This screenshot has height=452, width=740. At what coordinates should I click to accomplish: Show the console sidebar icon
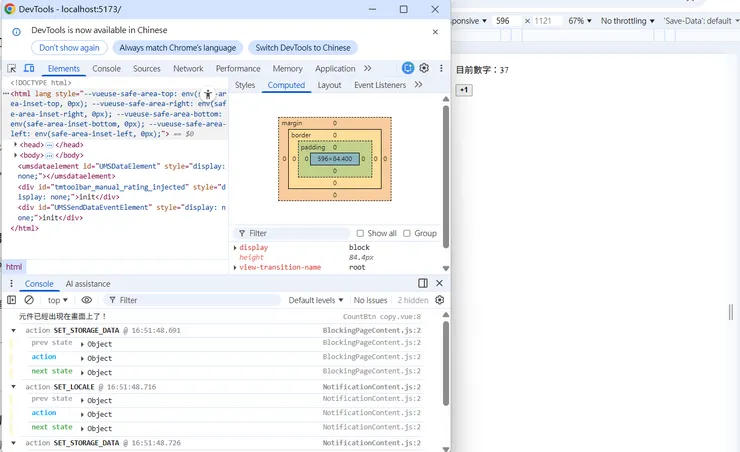click(x=12, y=300)
